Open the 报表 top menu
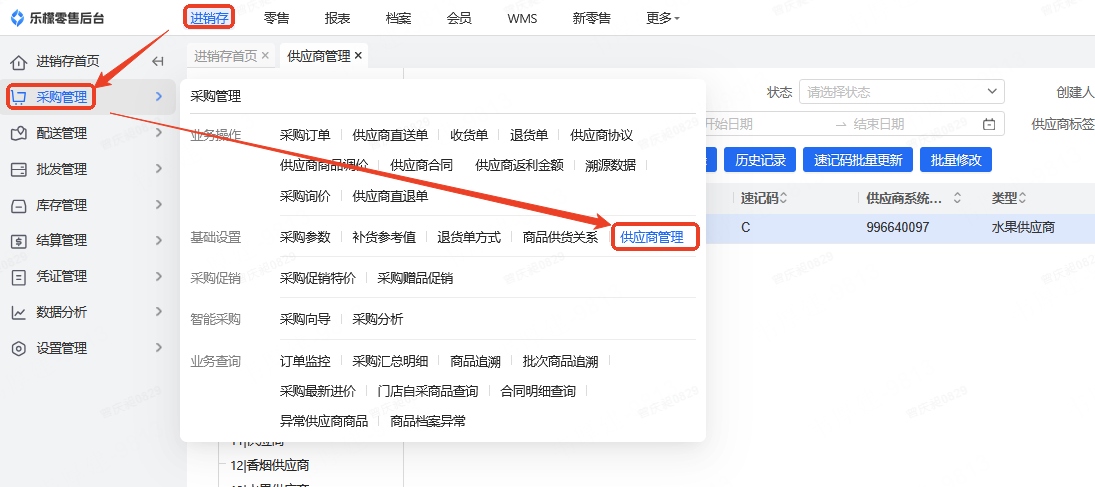The width and height of the screenshot is (1095, 487). pyautogui.click(x=337, y=18)
